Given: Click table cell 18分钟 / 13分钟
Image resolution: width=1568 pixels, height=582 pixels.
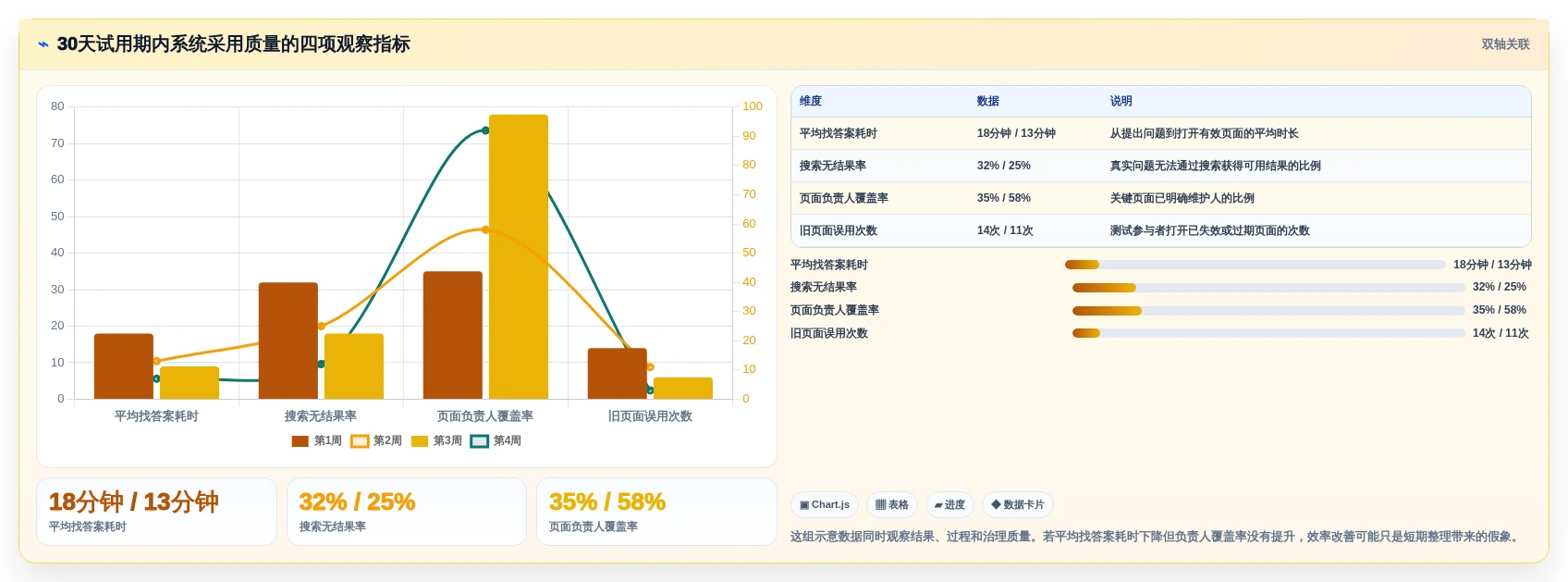Looking at the screenshot, I should tap(1016, 133).
